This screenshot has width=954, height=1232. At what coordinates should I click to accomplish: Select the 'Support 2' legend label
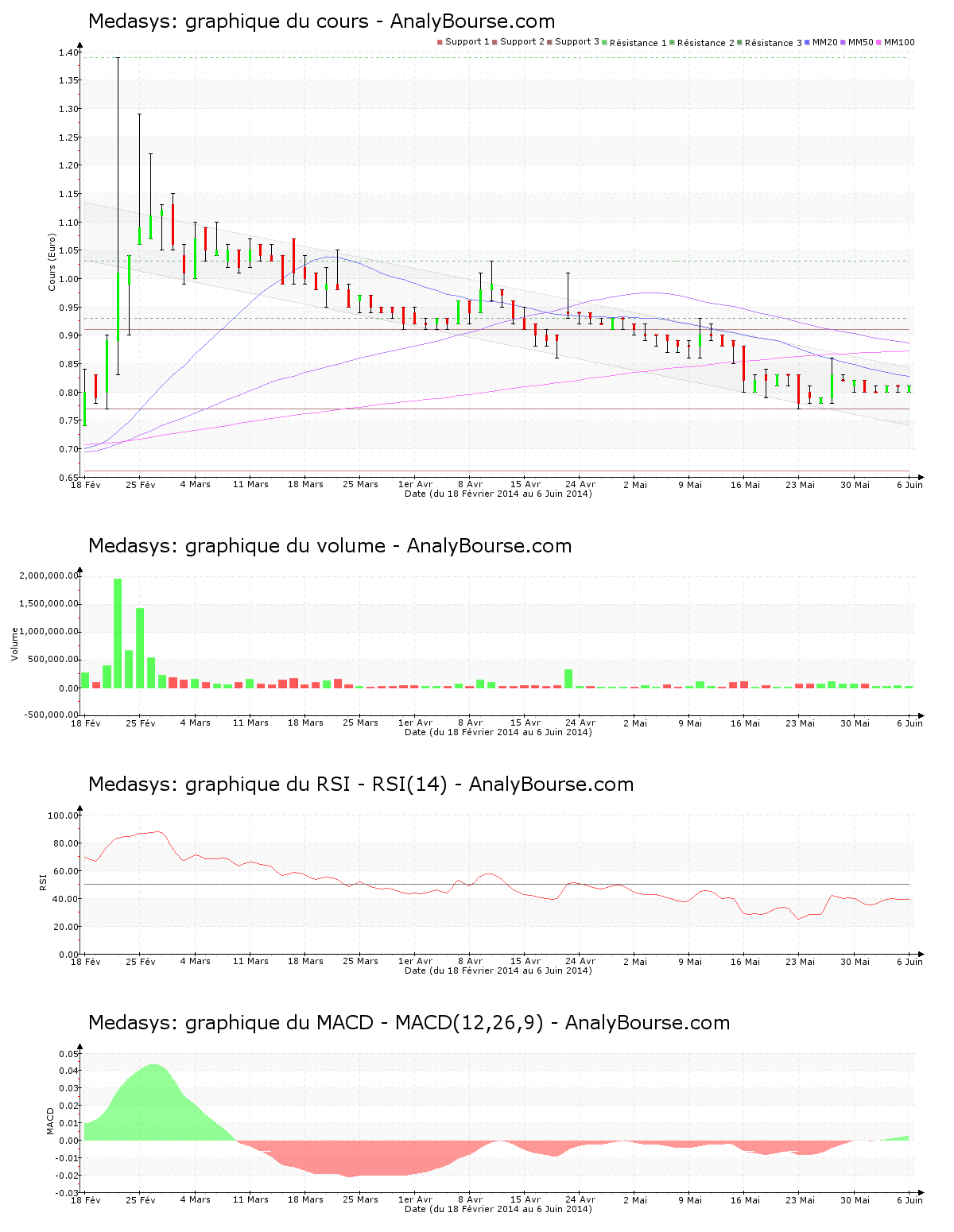coord(522,42)
